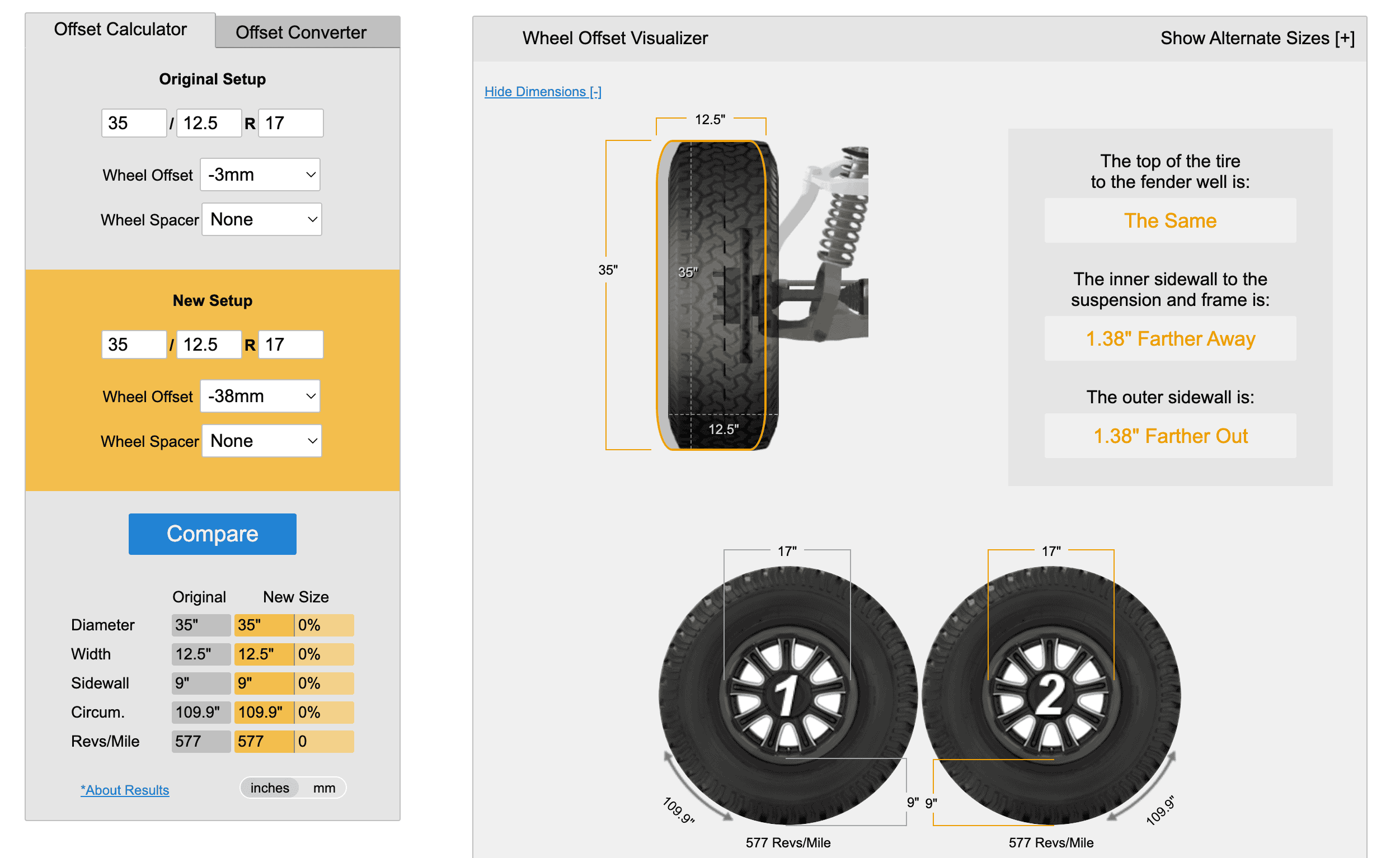Click the wheel number 2 image
The height and width of the screenshot is (858, 1400).
tap(1051, 695)
